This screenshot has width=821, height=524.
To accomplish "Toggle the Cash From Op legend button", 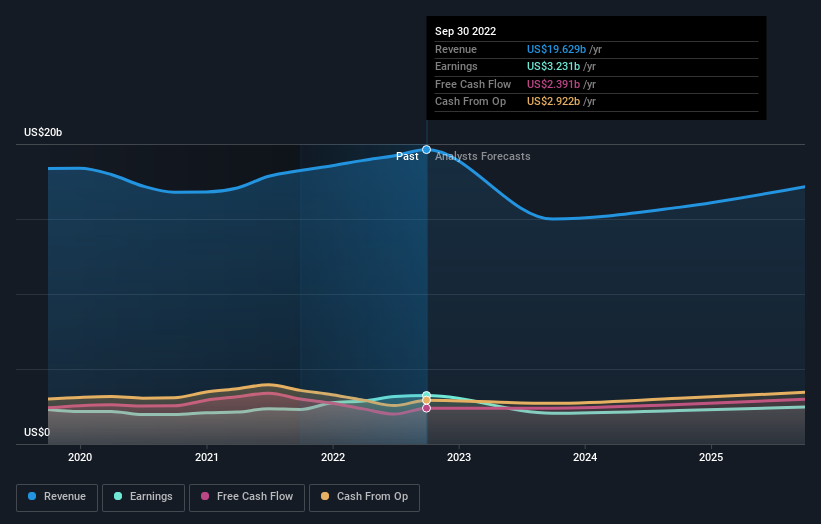I will point(364,497).
